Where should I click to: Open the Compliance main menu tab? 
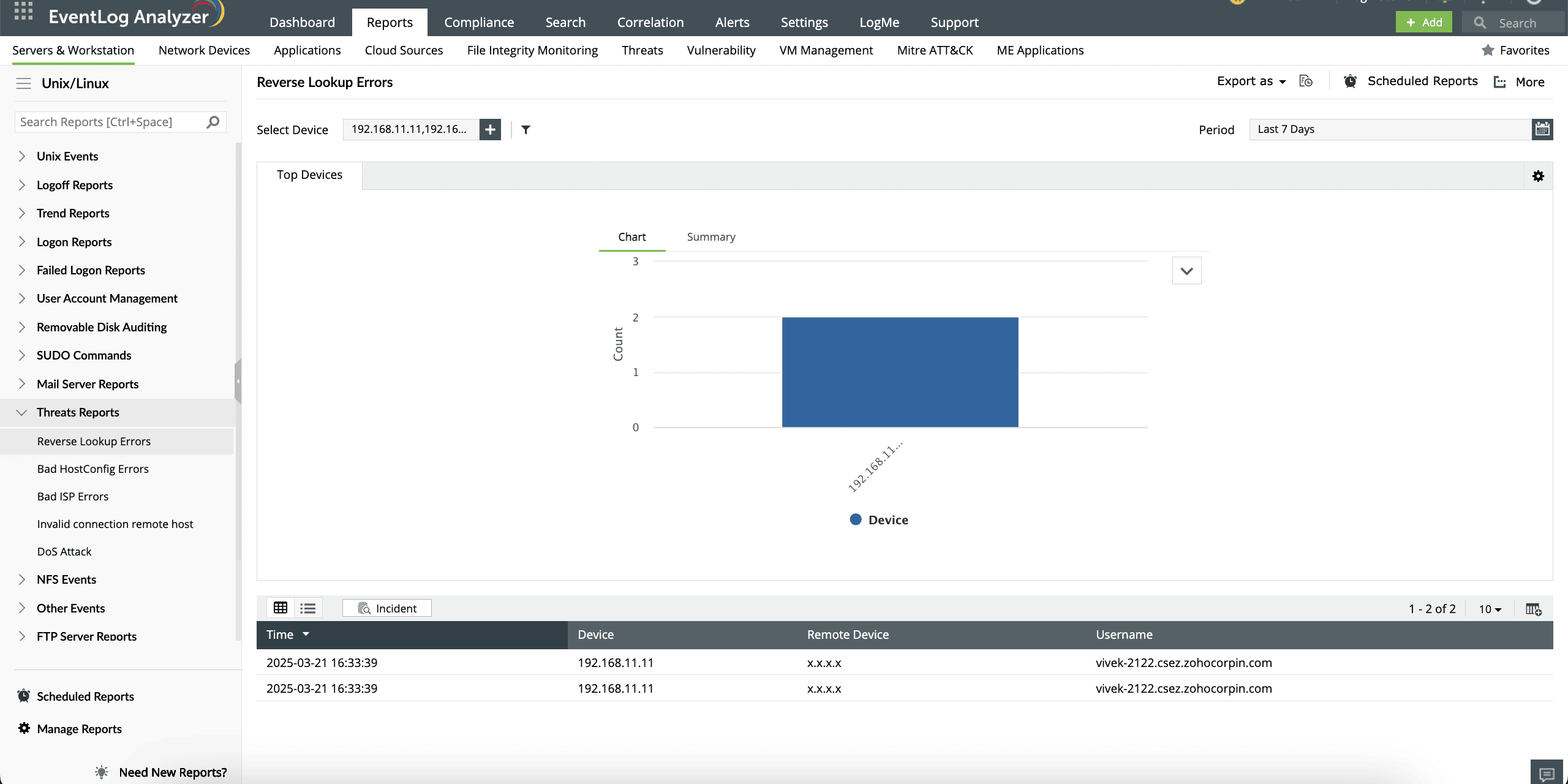tap(479, 23)
